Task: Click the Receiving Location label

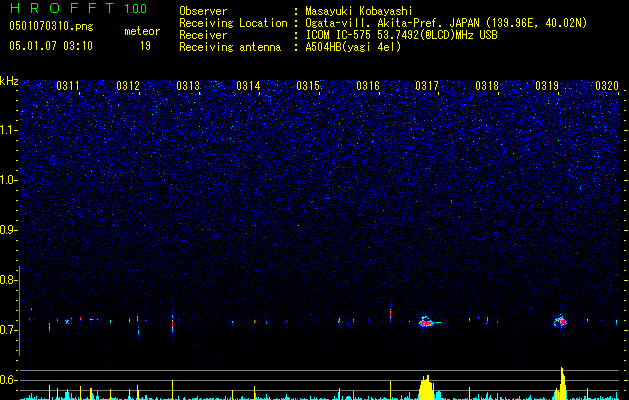Action: coord(233,23)
